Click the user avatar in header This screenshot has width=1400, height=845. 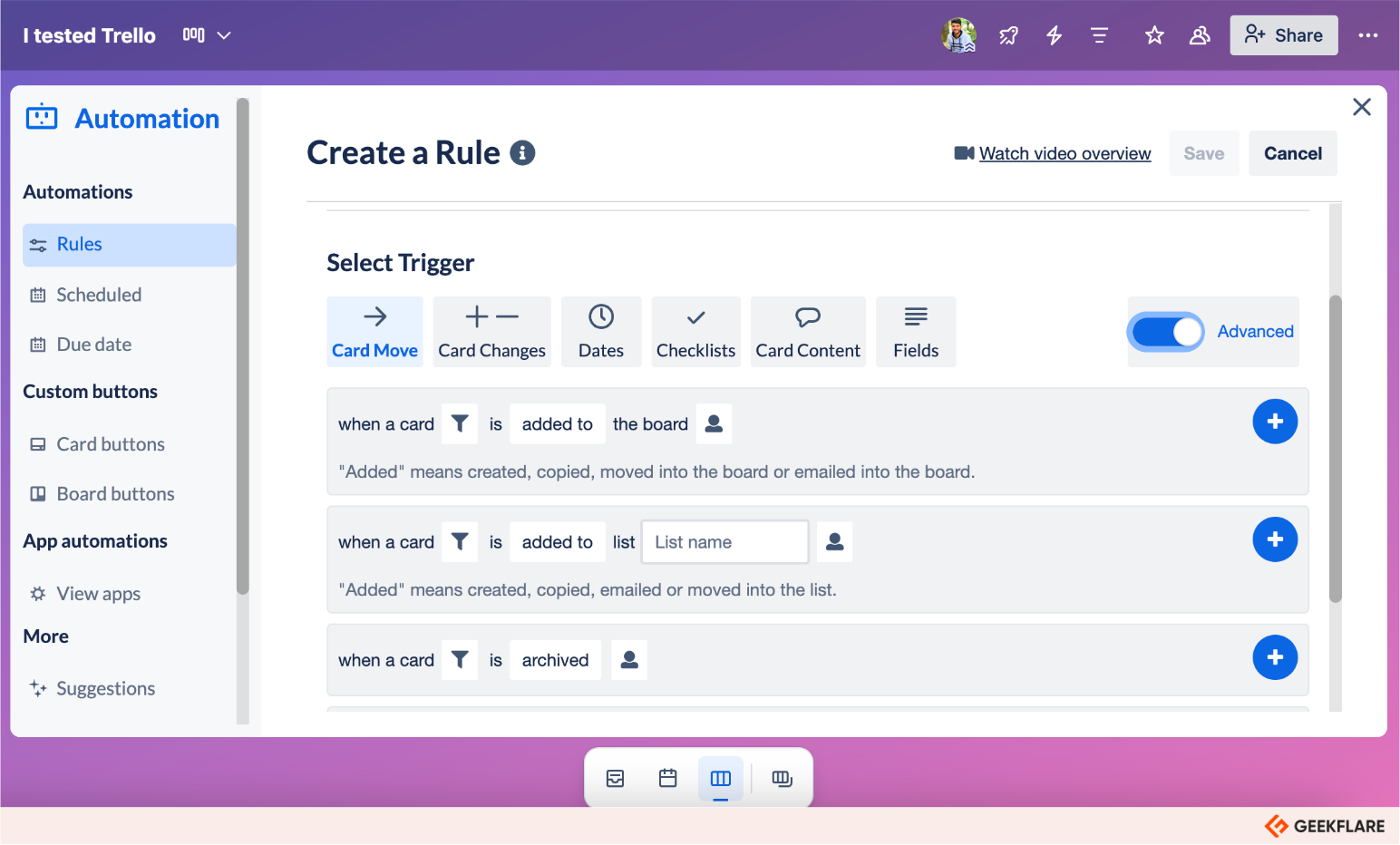(958, 35)
